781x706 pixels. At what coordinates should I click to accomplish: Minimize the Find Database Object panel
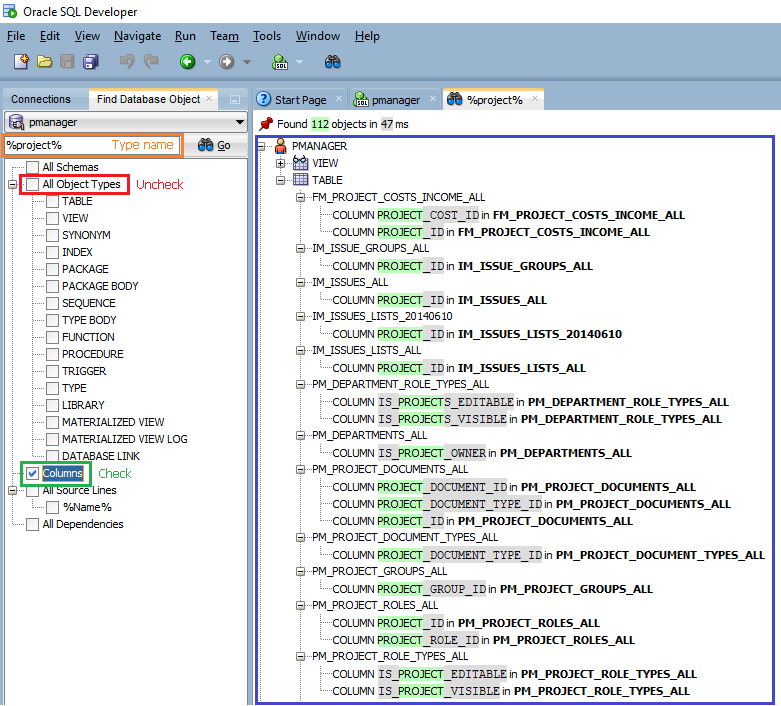[x=234, y=100]
